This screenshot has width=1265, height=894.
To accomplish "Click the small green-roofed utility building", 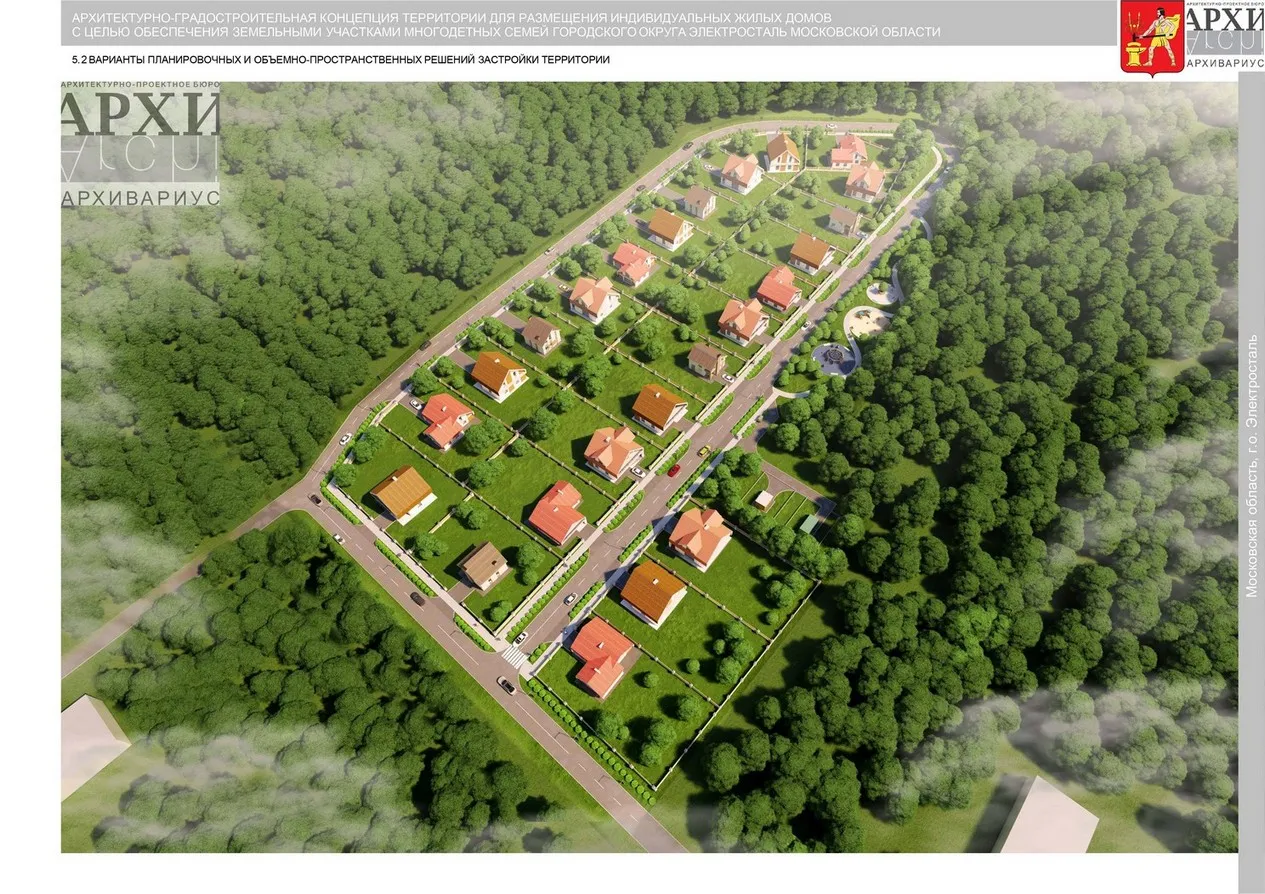I will [808, 522].
